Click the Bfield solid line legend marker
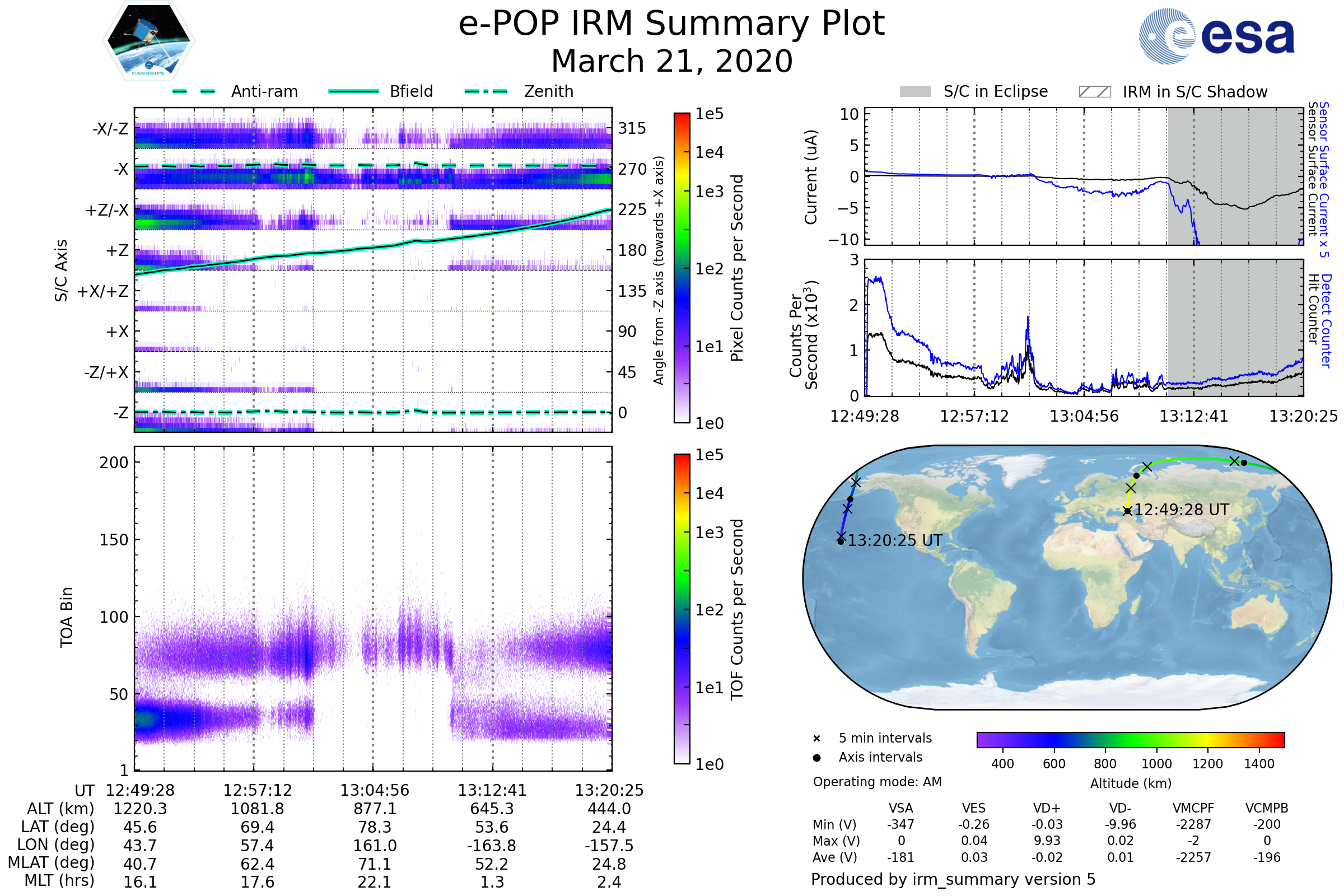 pyautogui.click(x=354, y=91)
